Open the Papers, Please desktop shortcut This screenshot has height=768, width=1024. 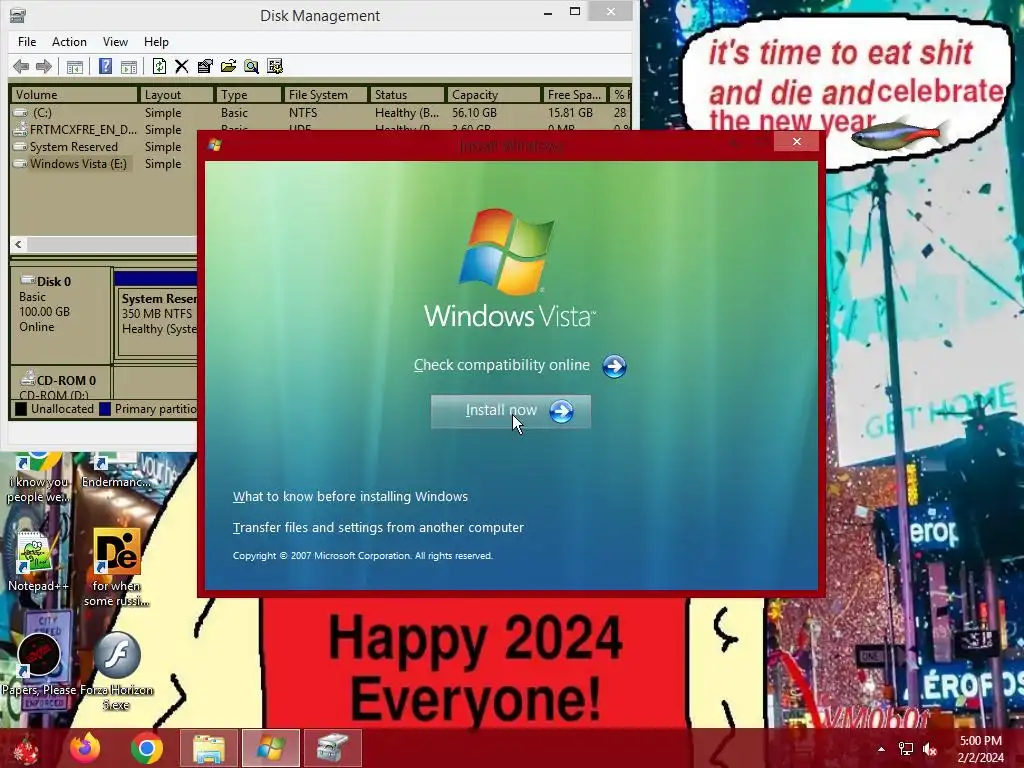[39, 663]
